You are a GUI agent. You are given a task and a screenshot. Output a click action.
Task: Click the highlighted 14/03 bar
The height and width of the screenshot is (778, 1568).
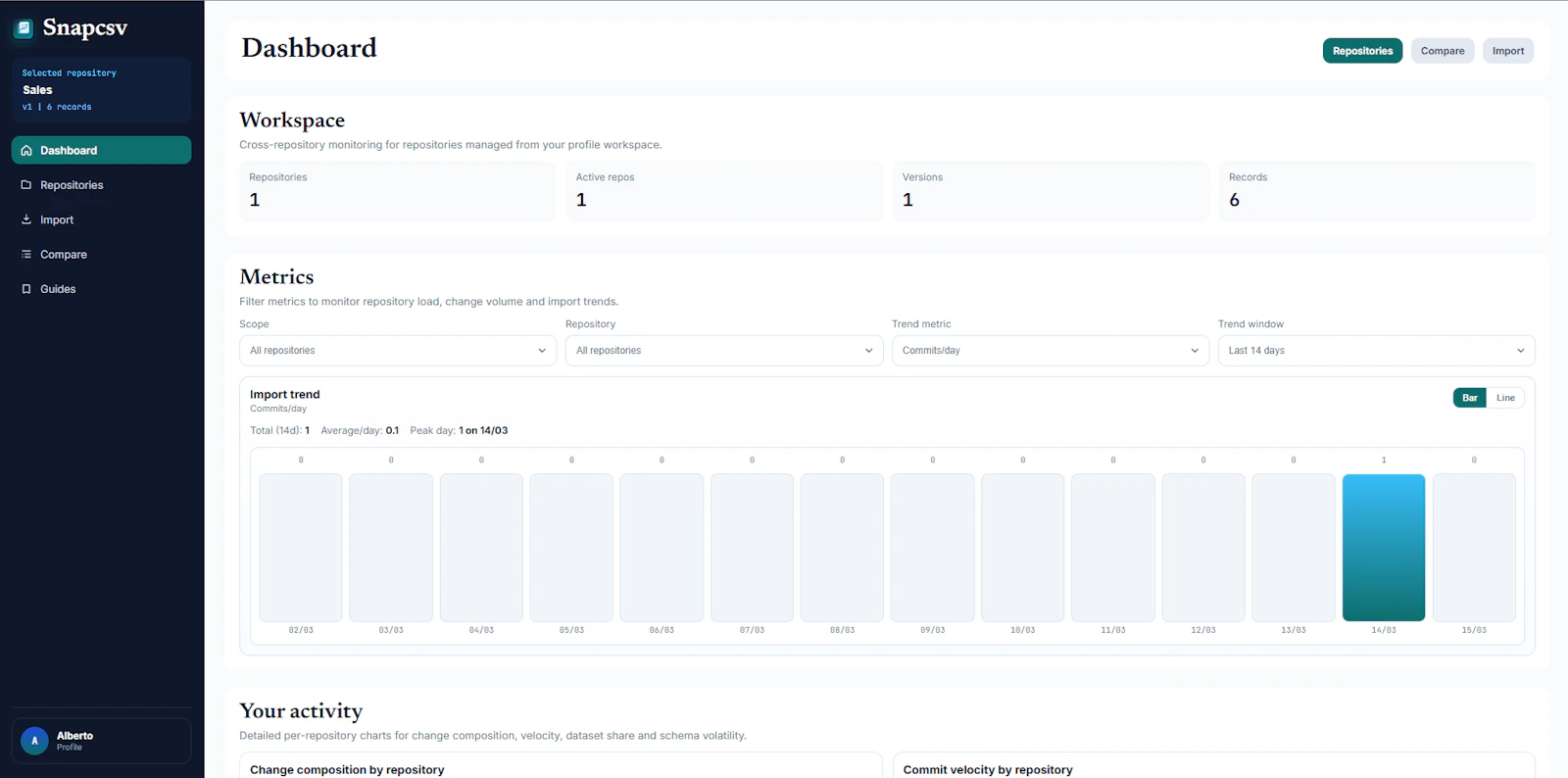point(1384,548)
